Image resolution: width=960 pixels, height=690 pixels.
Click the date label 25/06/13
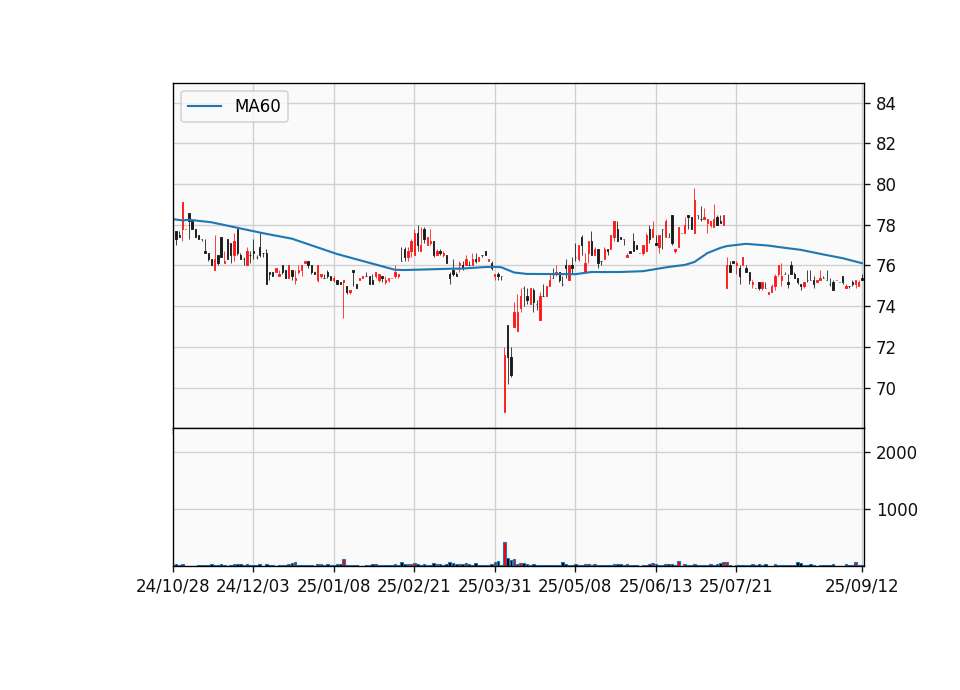[656, 586]
